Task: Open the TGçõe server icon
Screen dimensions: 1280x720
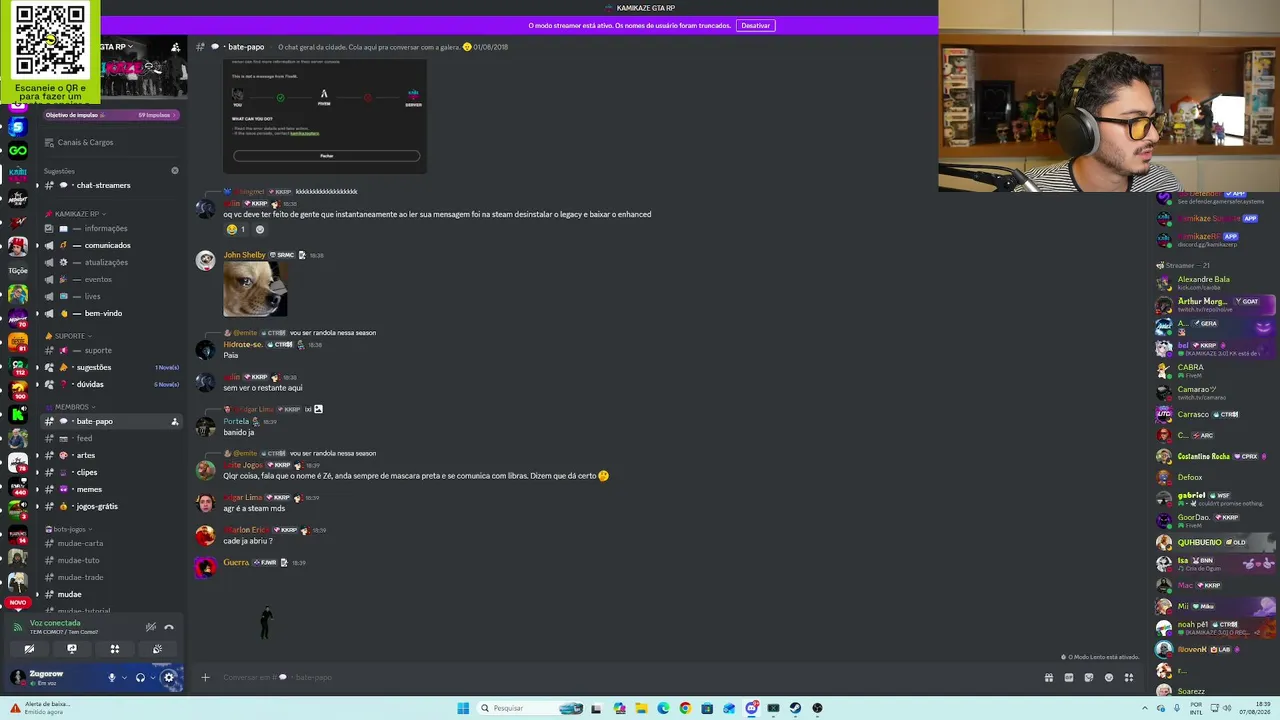Action: (18, 270)
